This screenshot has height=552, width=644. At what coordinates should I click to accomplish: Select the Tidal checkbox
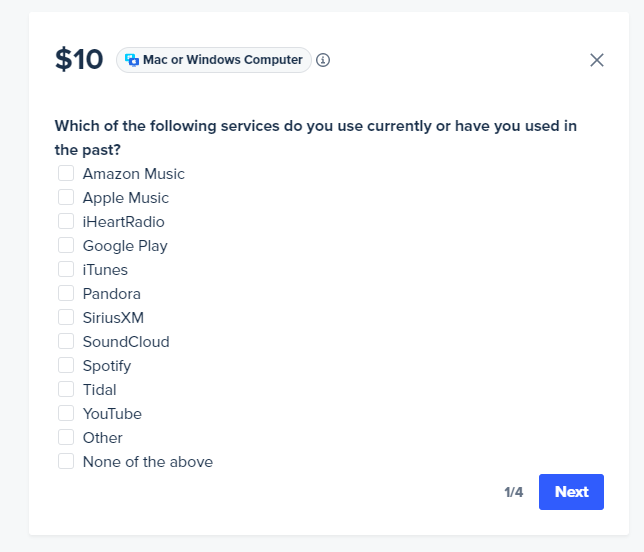tap(66, 389)
